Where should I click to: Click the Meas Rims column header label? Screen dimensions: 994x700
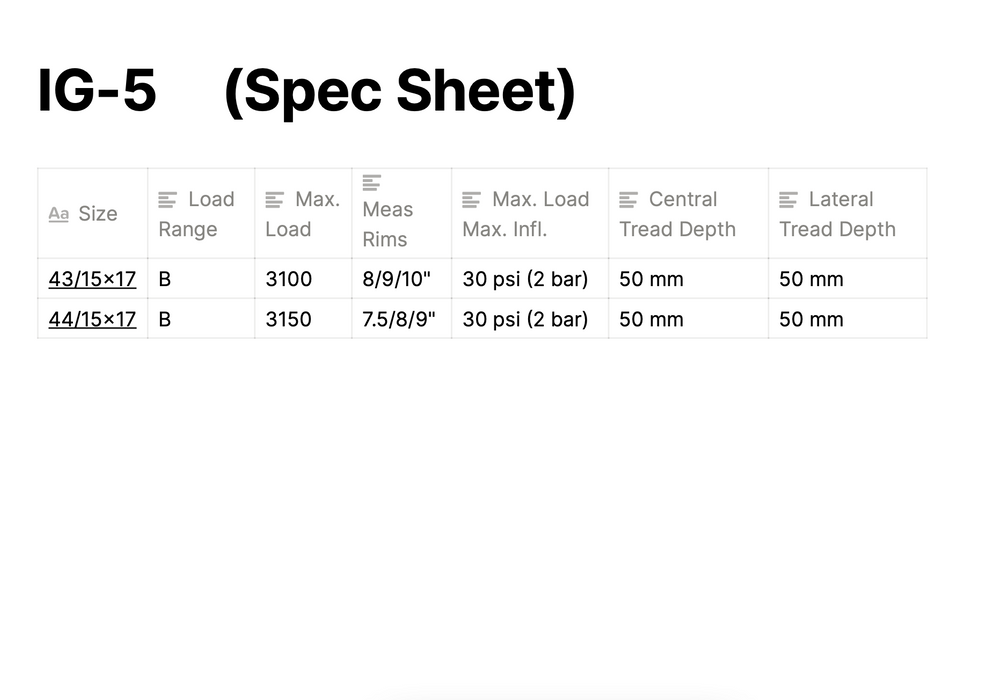[387, 224]
